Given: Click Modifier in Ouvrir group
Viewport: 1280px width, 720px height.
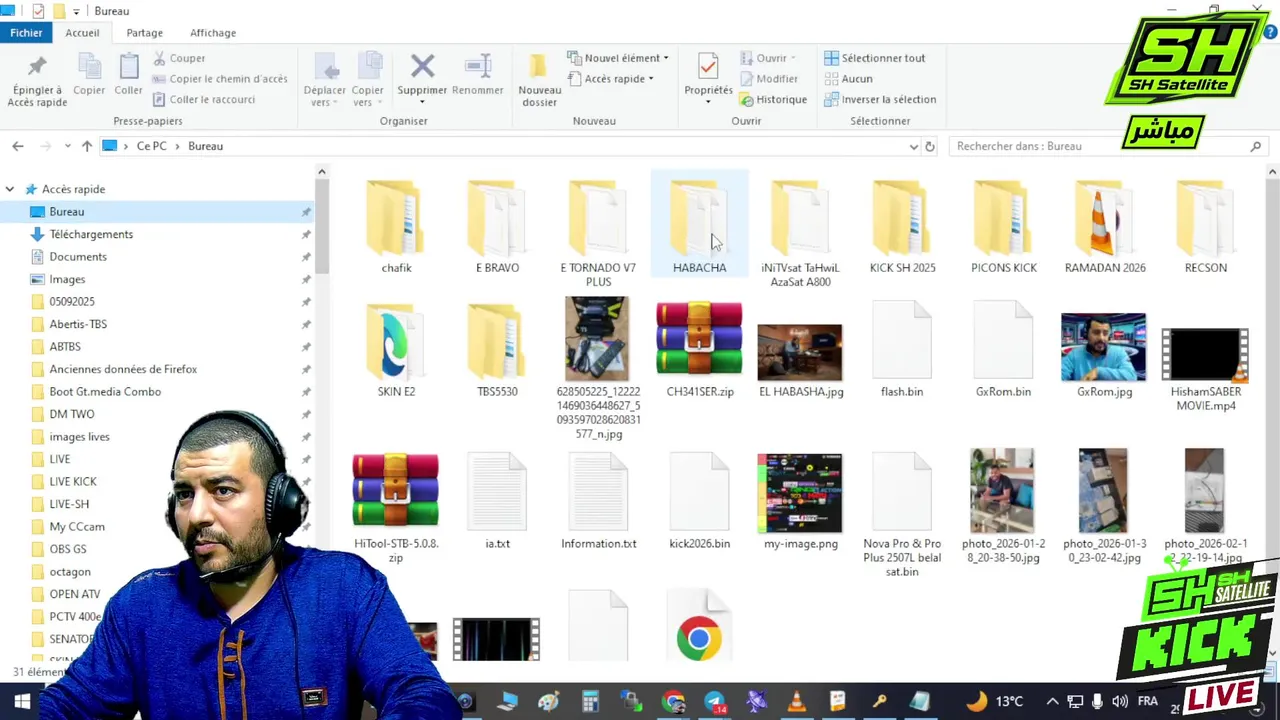Looking at the screenshot, I should pyautogui.click(x=769, y=79).
